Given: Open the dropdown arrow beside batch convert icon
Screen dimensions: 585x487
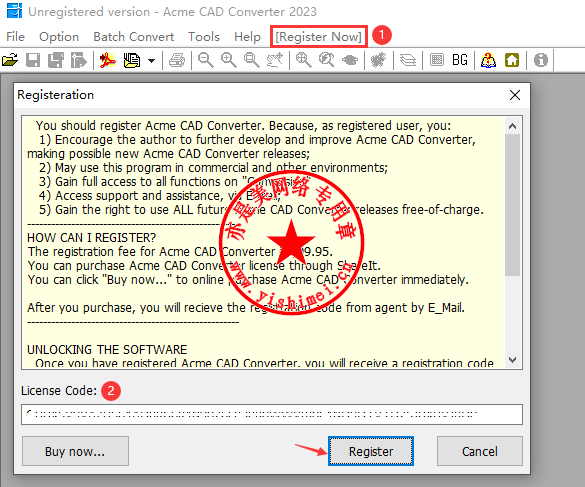Looking at the screenshot, I should [151, 60].
